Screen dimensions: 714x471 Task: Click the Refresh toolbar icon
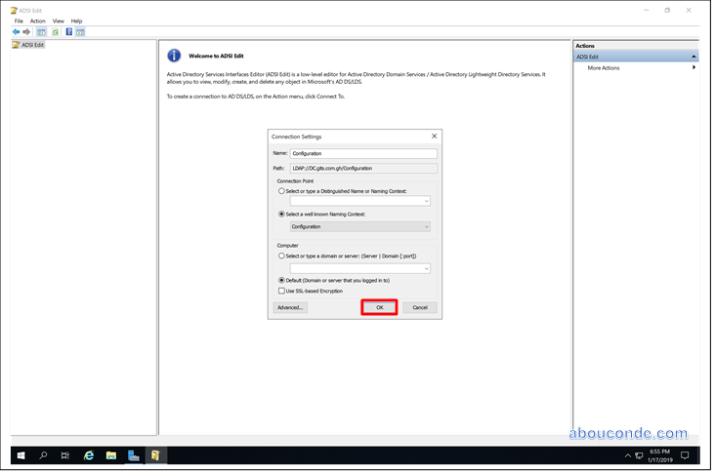(x=54, y=32)
